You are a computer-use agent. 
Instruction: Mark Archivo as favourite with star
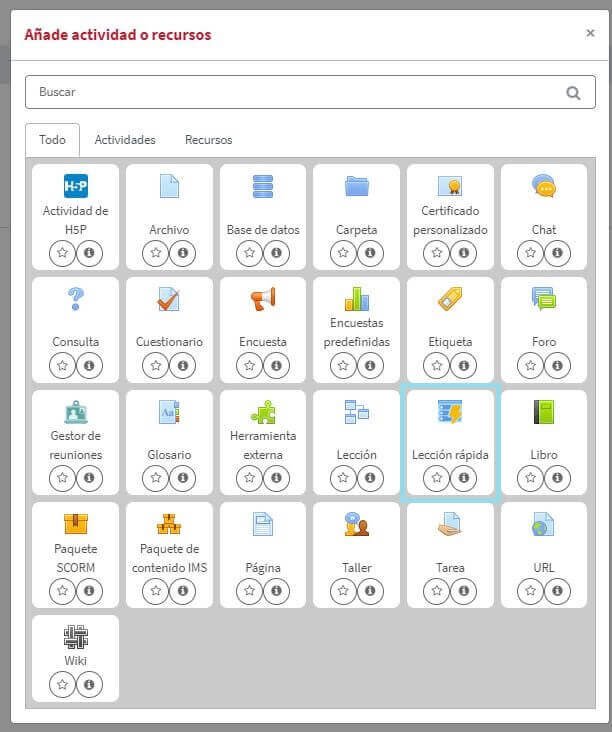pyautogui.click(x=155, y=253)
